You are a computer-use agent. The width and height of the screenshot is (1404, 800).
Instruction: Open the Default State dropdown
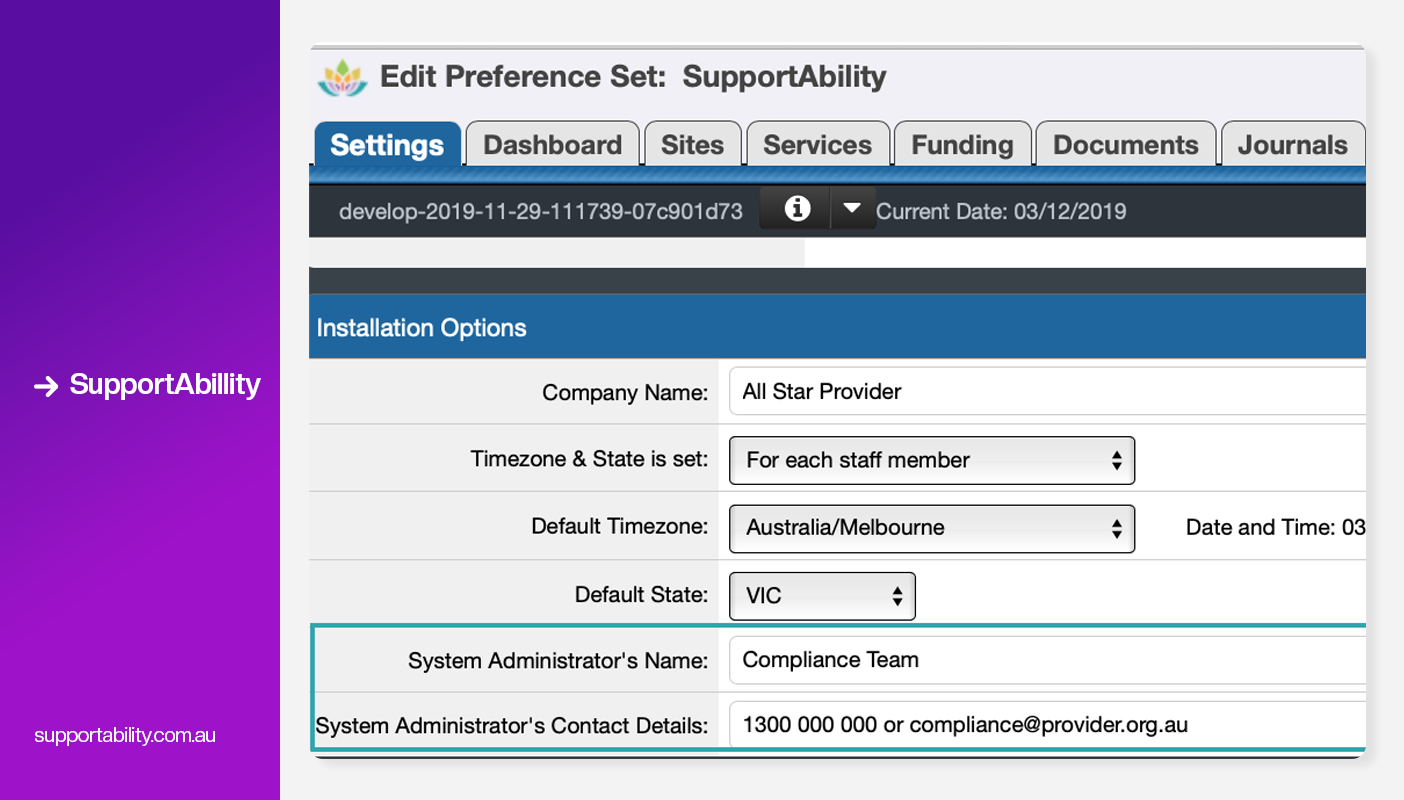coord(822,596)
